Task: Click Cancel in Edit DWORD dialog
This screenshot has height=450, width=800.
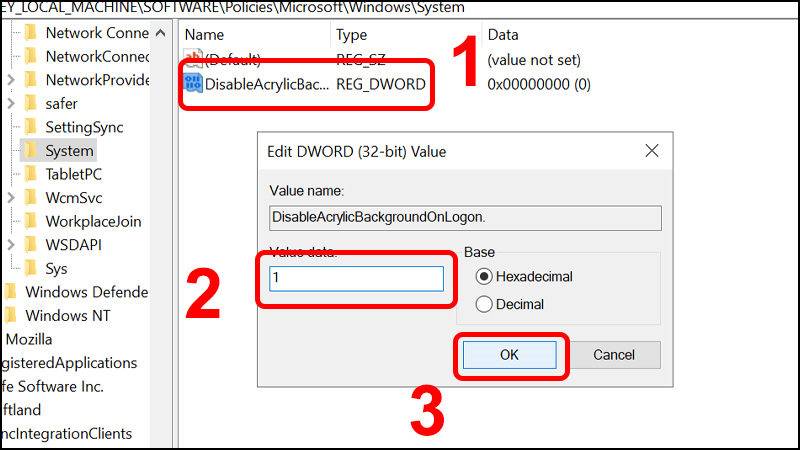Action: 614,355
